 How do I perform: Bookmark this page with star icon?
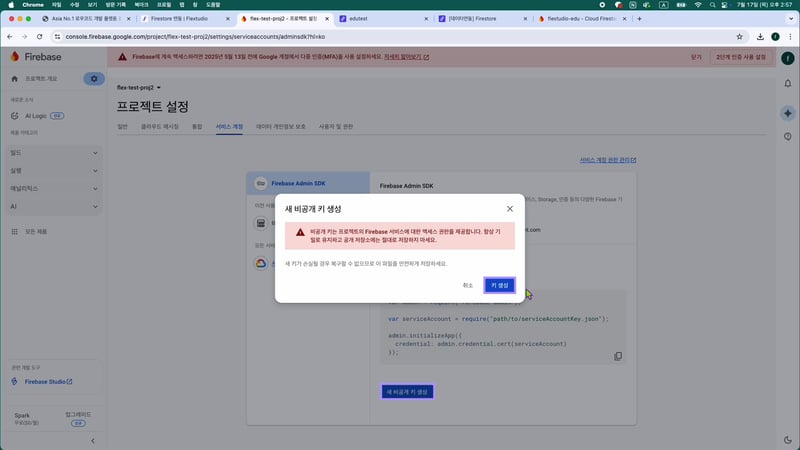point(738,36)
